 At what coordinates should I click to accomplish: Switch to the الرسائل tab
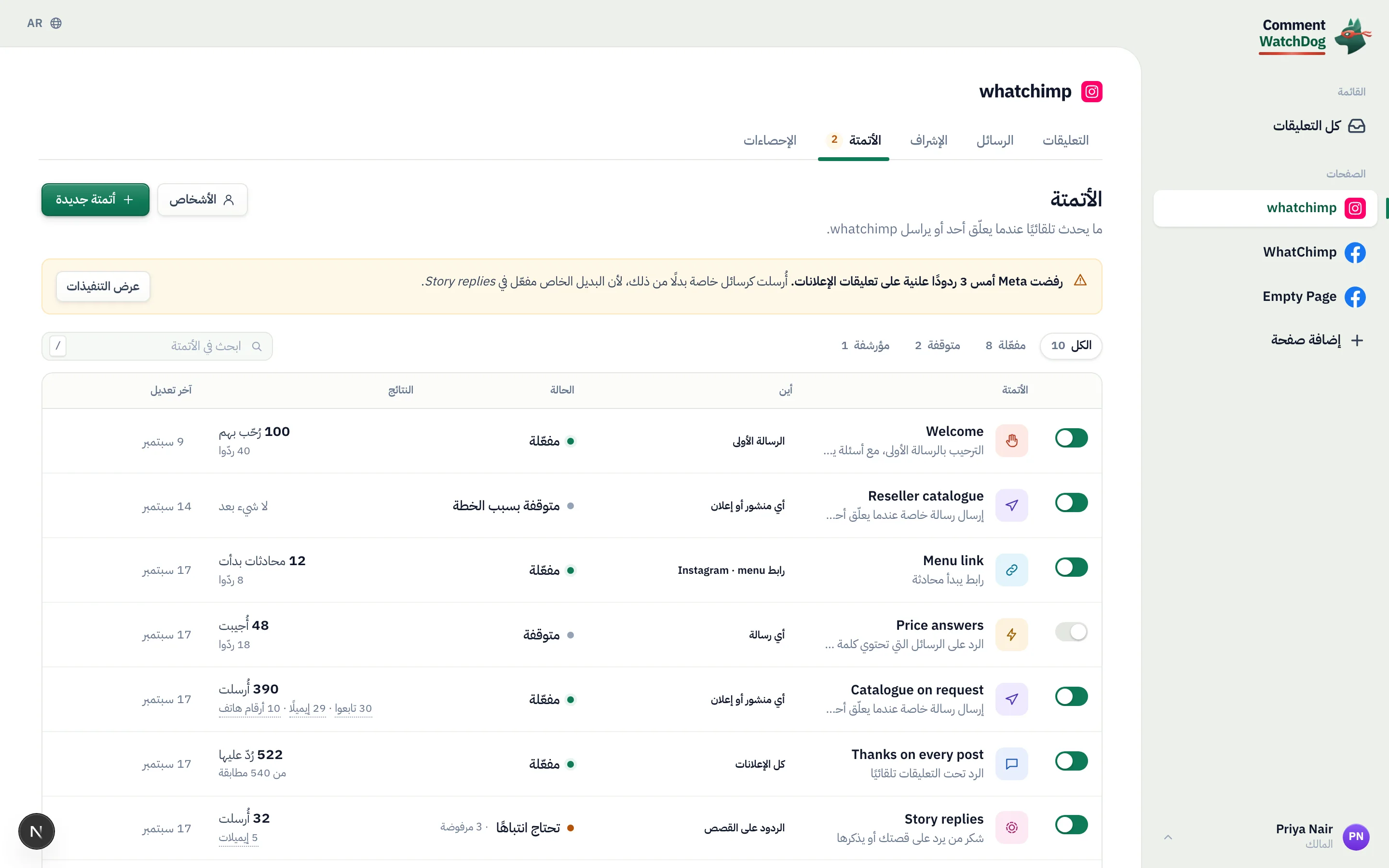point(994,141)
